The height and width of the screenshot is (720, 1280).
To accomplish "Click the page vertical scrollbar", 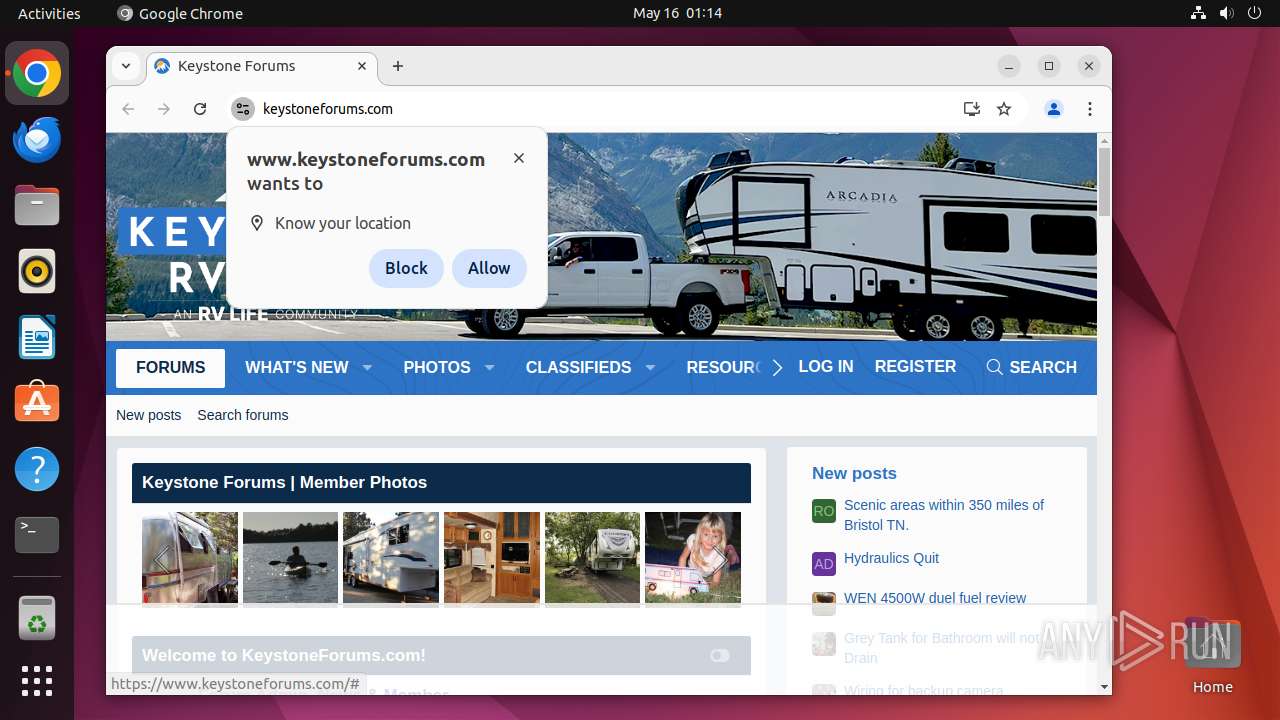I will pyautogui.click(x=1104, y=182).
